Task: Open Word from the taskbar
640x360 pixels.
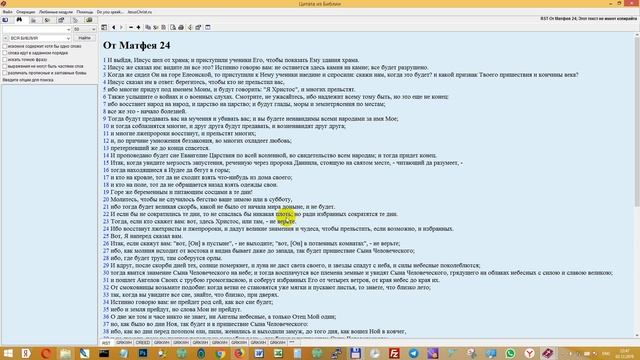Action: (259, 353)
